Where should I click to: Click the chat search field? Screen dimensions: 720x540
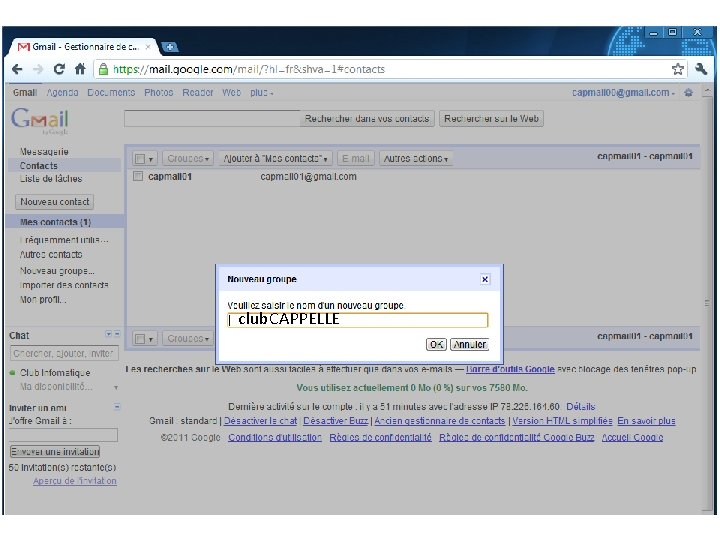(x=64, y=354)
